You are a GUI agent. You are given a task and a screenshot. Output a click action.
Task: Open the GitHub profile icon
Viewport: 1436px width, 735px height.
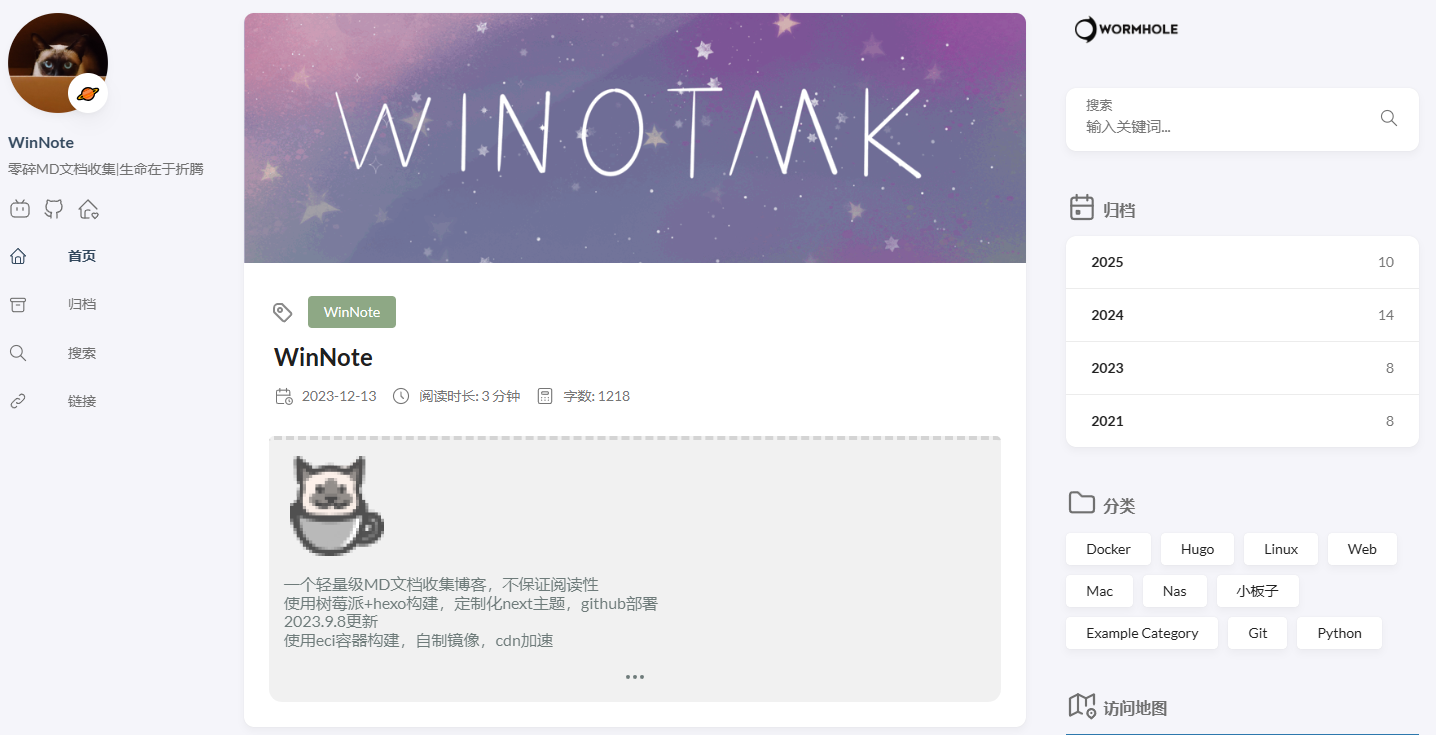coord(54,209)
